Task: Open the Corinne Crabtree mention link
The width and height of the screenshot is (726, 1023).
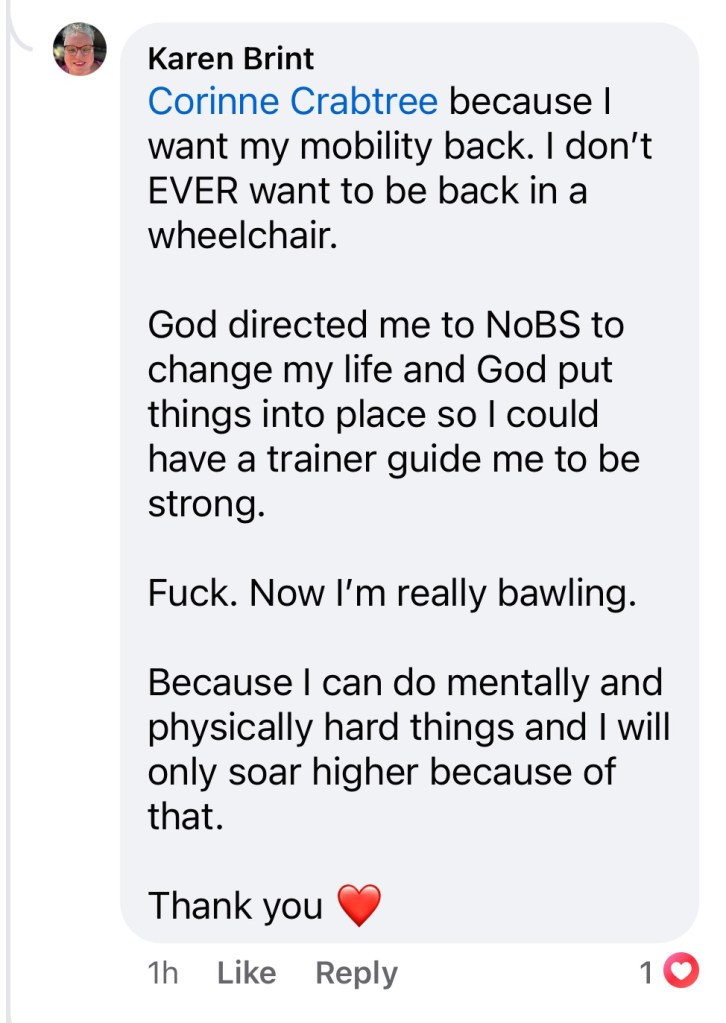Action: (x=292, y=101)
